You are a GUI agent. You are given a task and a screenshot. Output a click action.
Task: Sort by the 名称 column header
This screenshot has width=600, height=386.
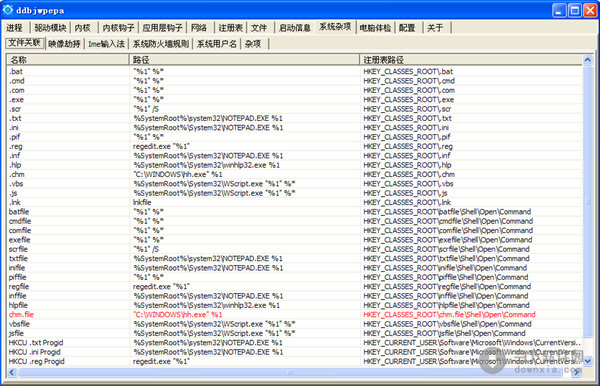pyautogui.click(x=68, y=60)
